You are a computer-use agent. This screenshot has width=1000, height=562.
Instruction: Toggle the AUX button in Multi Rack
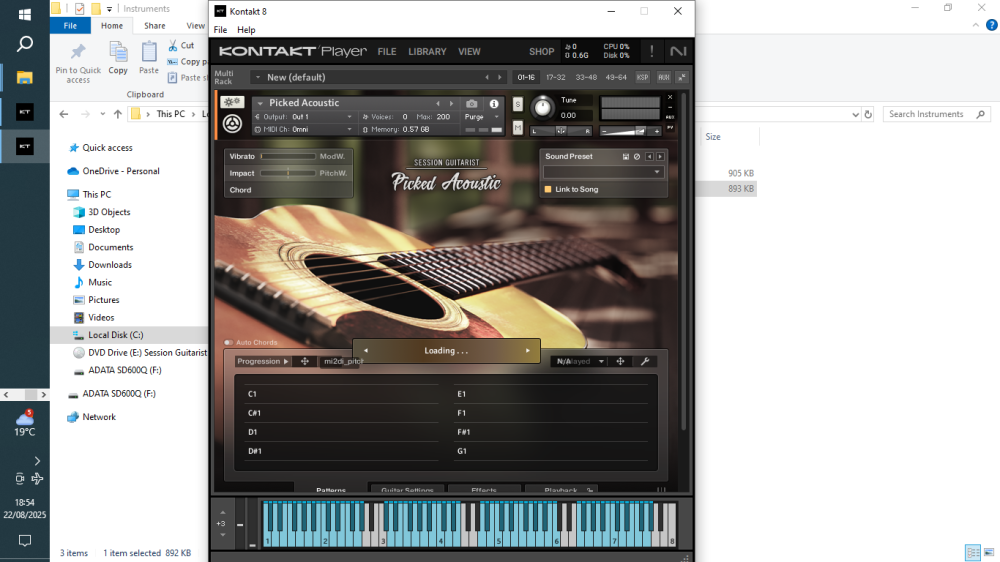663,77
